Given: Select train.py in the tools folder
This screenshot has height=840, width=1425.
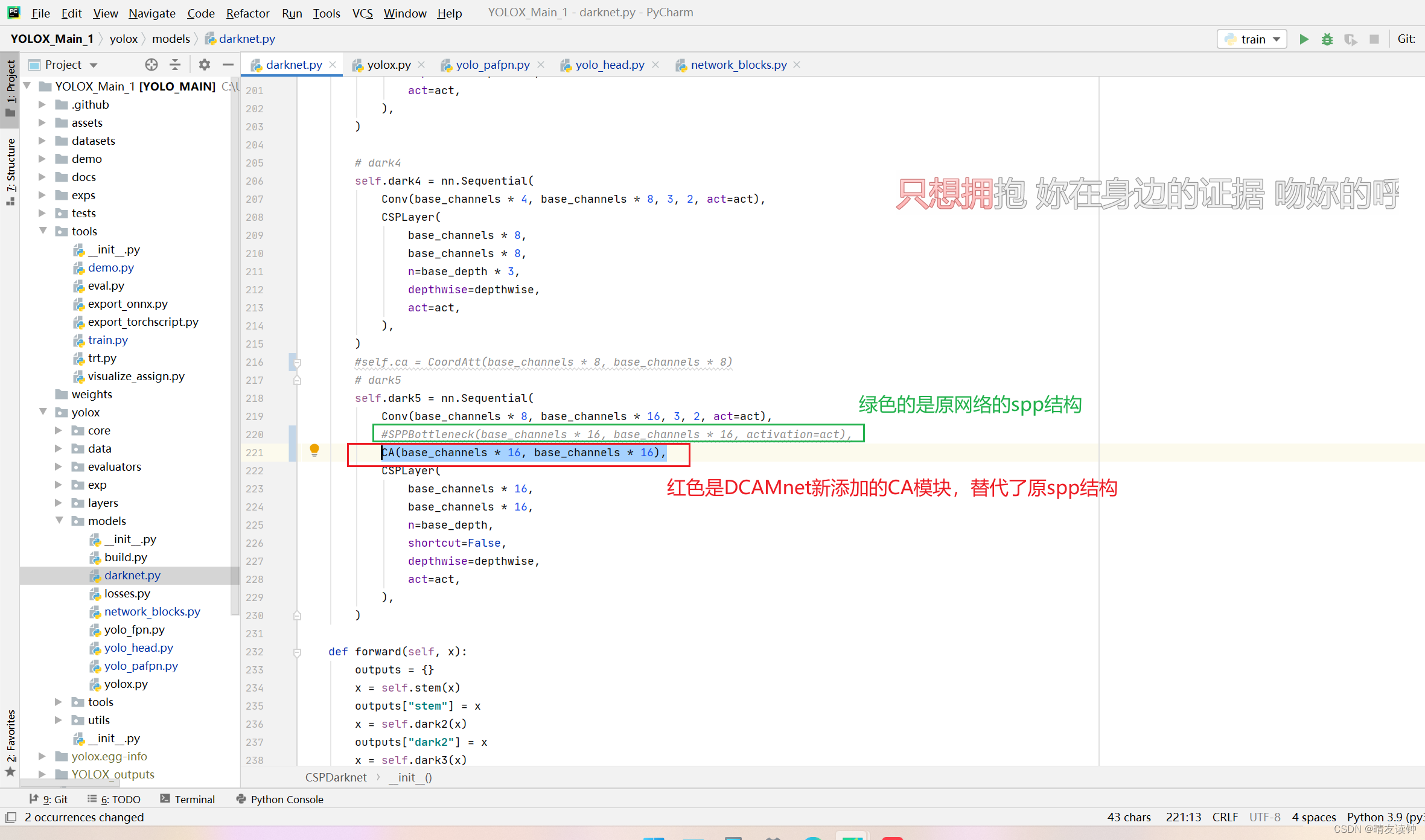Looking at the screenshot, I should pos(107,340).
